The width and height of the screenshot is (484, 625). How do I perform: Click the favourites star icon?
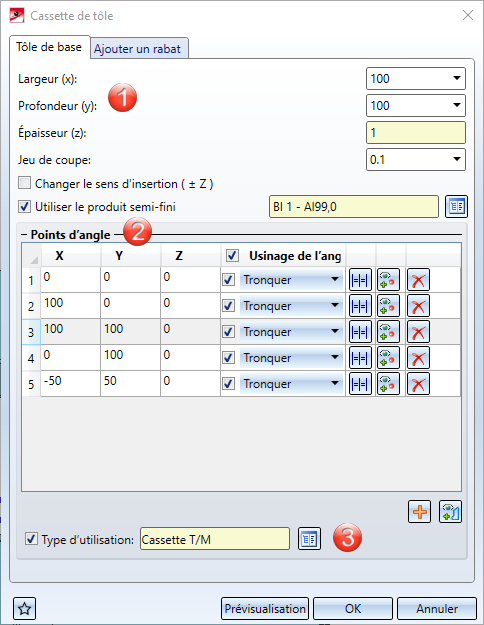(25, 609)
